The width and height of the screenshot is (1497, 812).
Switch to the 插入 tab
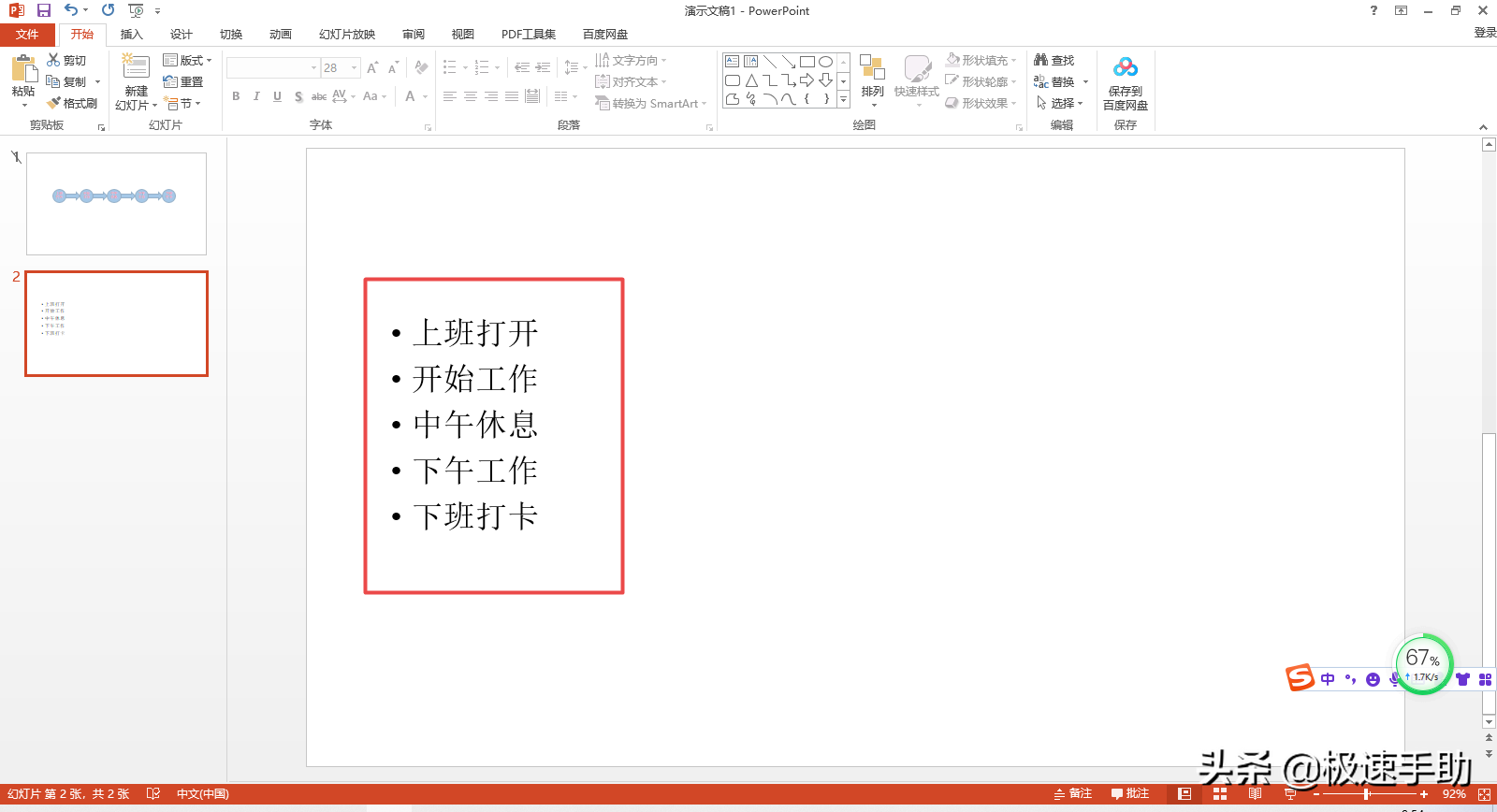point(132,35)
